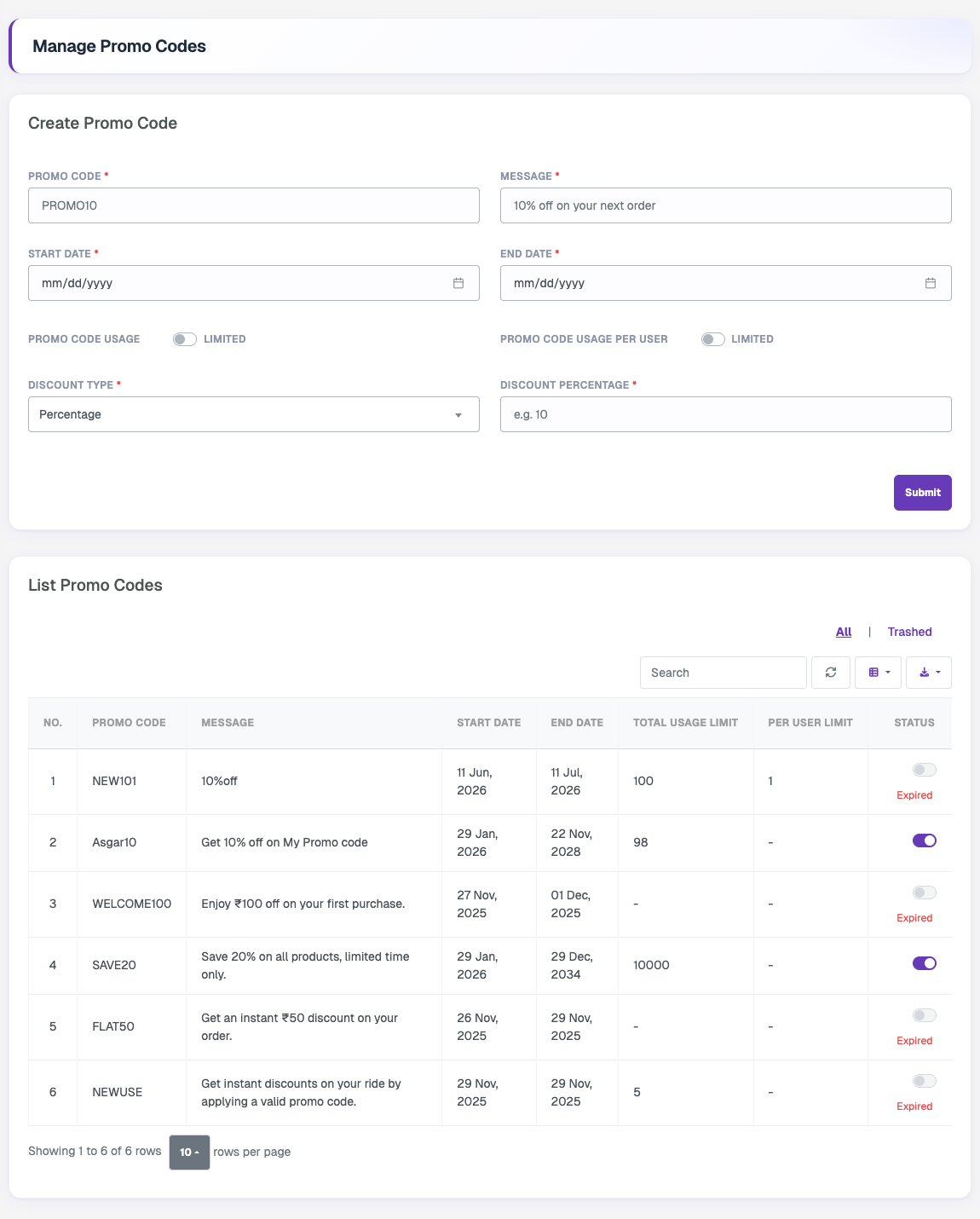Submit the promo code form

923,493
